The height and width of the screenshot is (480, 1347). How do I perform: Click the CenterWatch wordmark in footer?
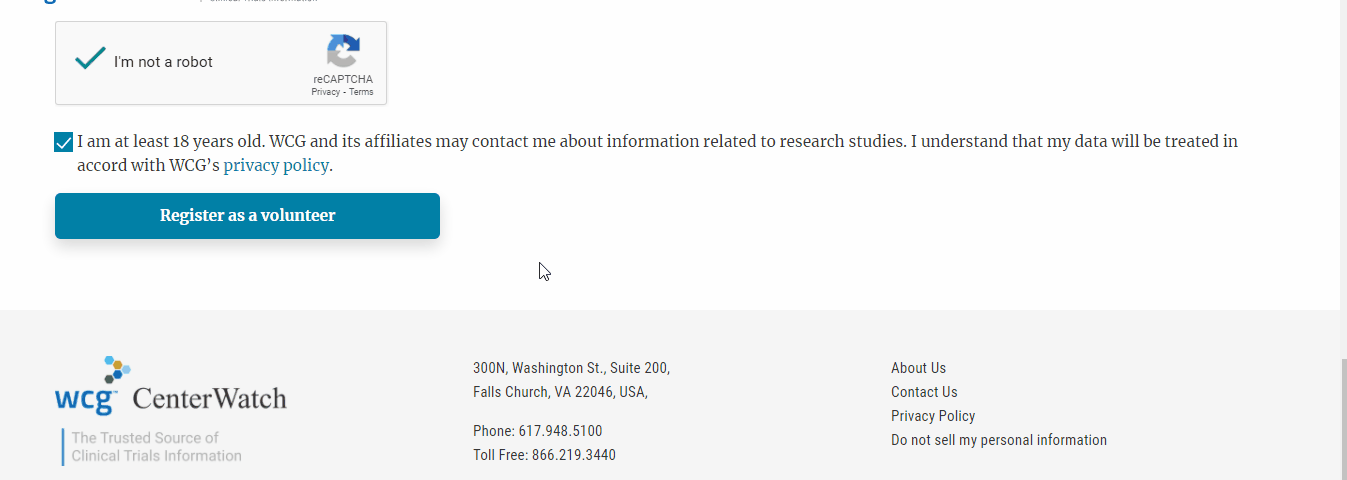point(209,399)
